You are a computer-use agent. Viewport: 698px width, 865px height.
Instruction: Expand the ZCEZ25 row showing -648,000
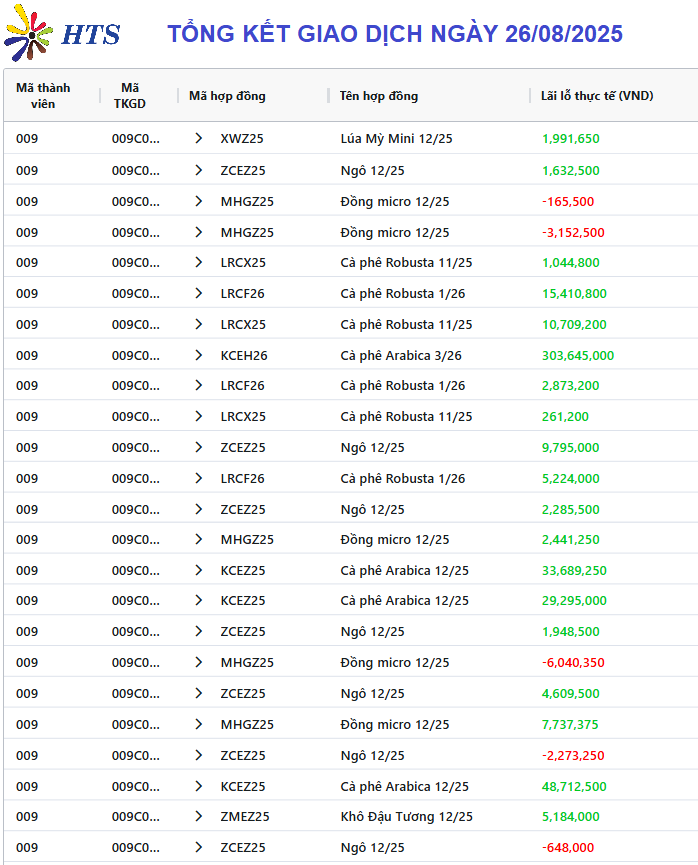pos(199,847)
